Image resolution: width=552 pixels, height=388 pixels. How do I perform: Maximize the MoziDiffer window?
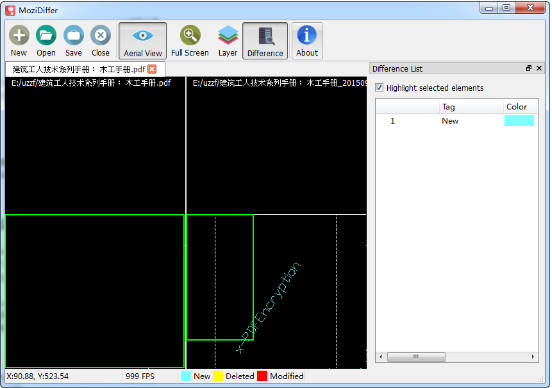tap(506, 8)
